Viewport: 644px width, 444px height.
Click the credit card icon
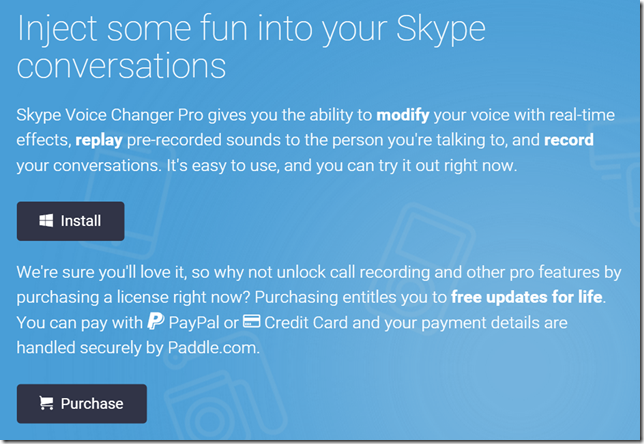[253, 322]
